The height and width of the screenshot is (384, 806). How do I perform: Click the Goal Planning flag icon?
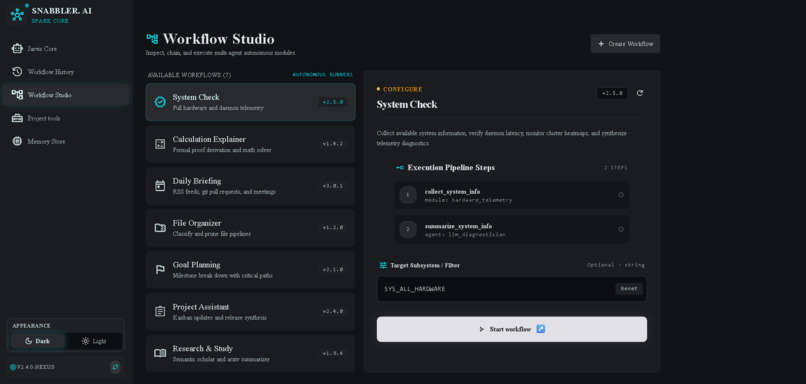[160, 269]
